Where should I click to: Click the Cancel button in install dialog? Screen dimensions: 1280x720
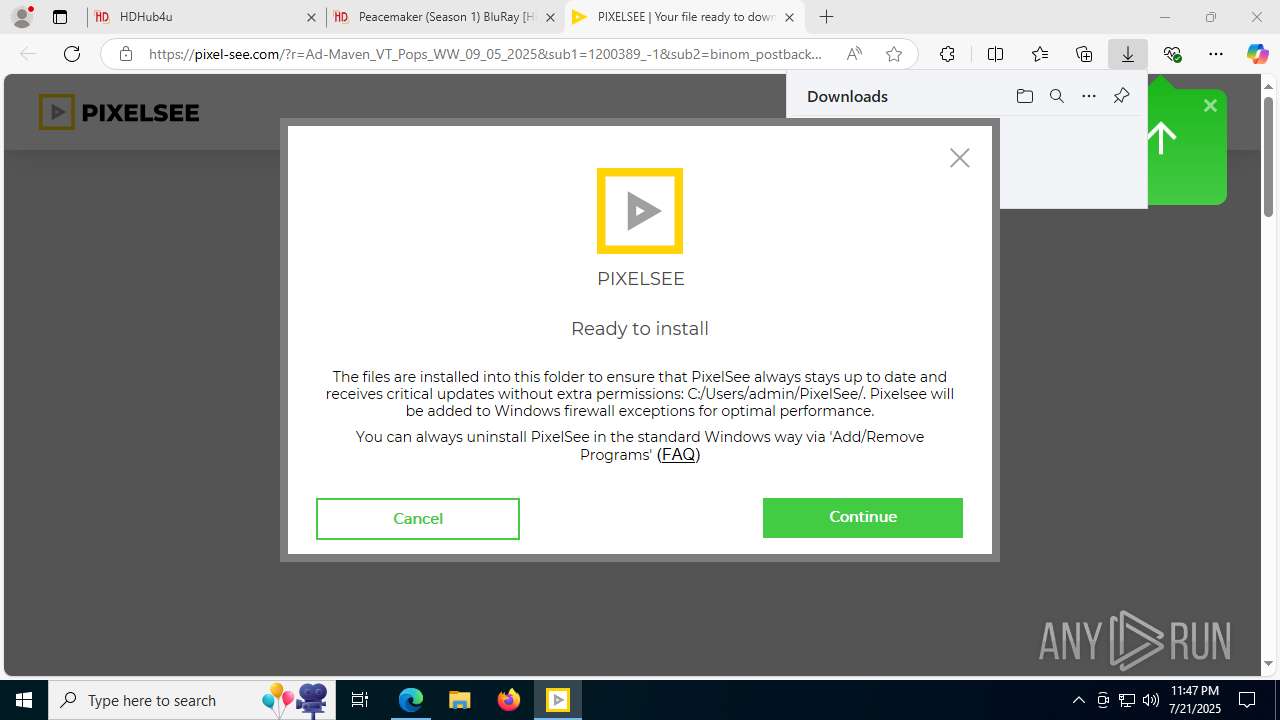coord(418,518)
